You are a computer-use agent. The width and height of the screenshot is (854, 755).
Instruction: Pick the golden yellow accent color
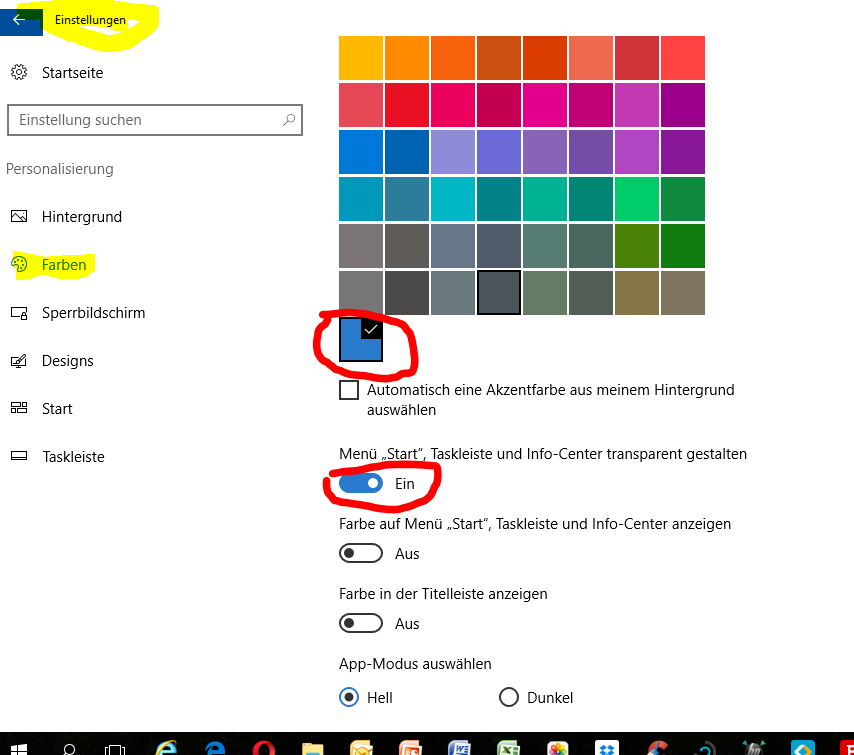click(361, 58)
